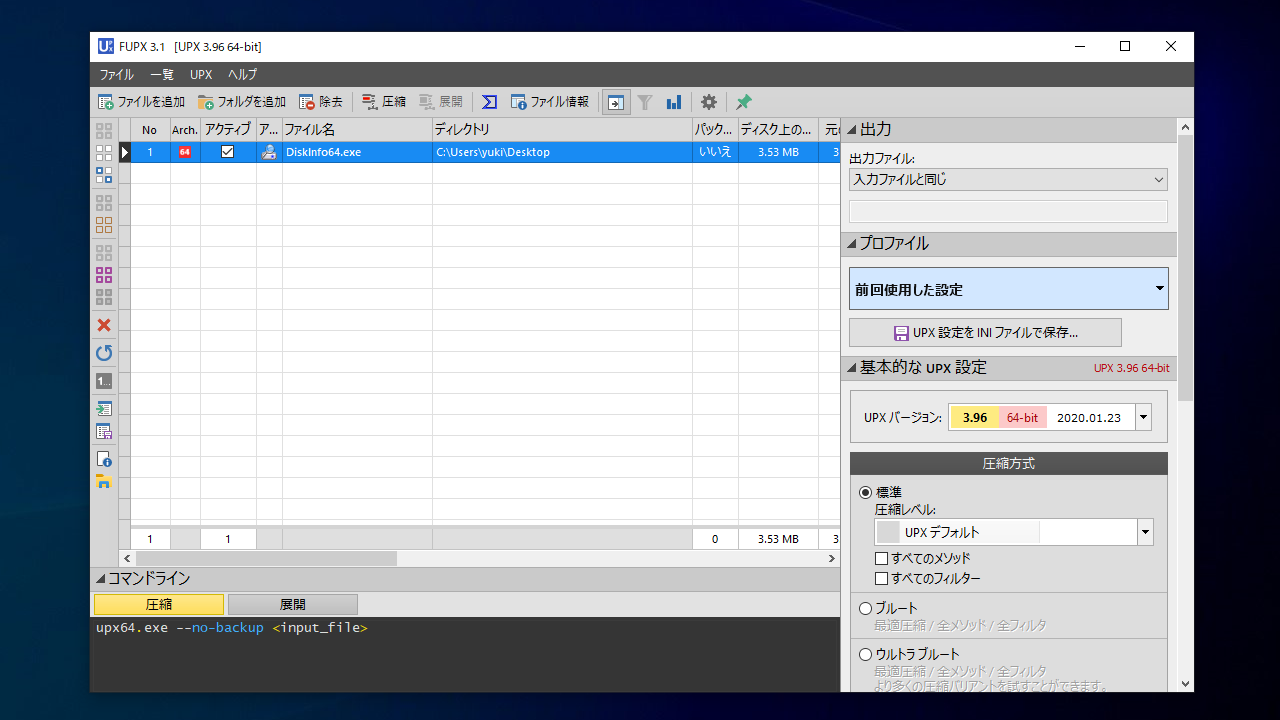Image resolution: width=1280 pixels, height=720 pixels.
Task: Sort by the 'No' column header
Action: pyautogui.click(x=150, y=130)
